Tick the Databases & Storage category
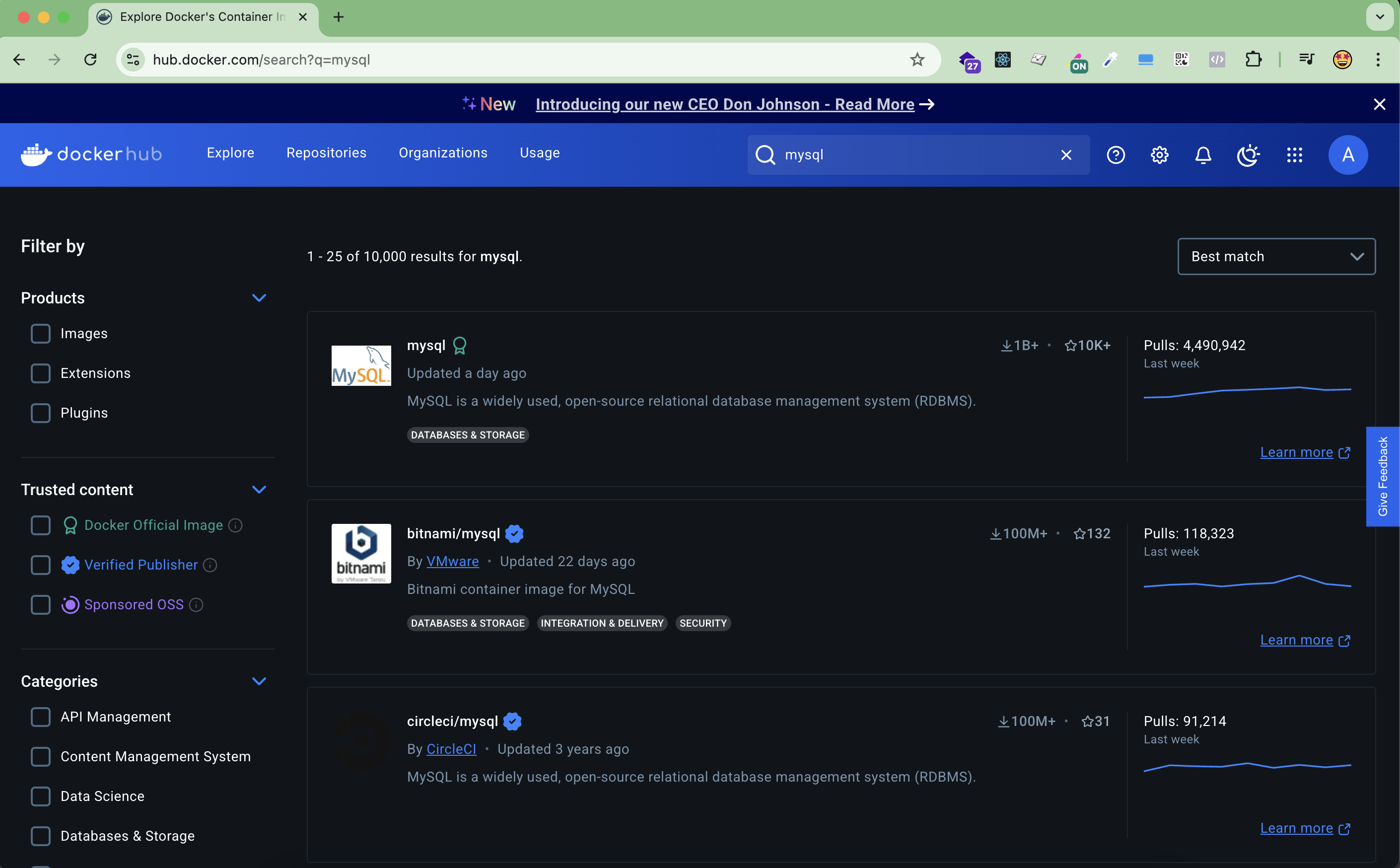Image resolution: width=1400 pixels, height=868 pixels. (41, 836)
